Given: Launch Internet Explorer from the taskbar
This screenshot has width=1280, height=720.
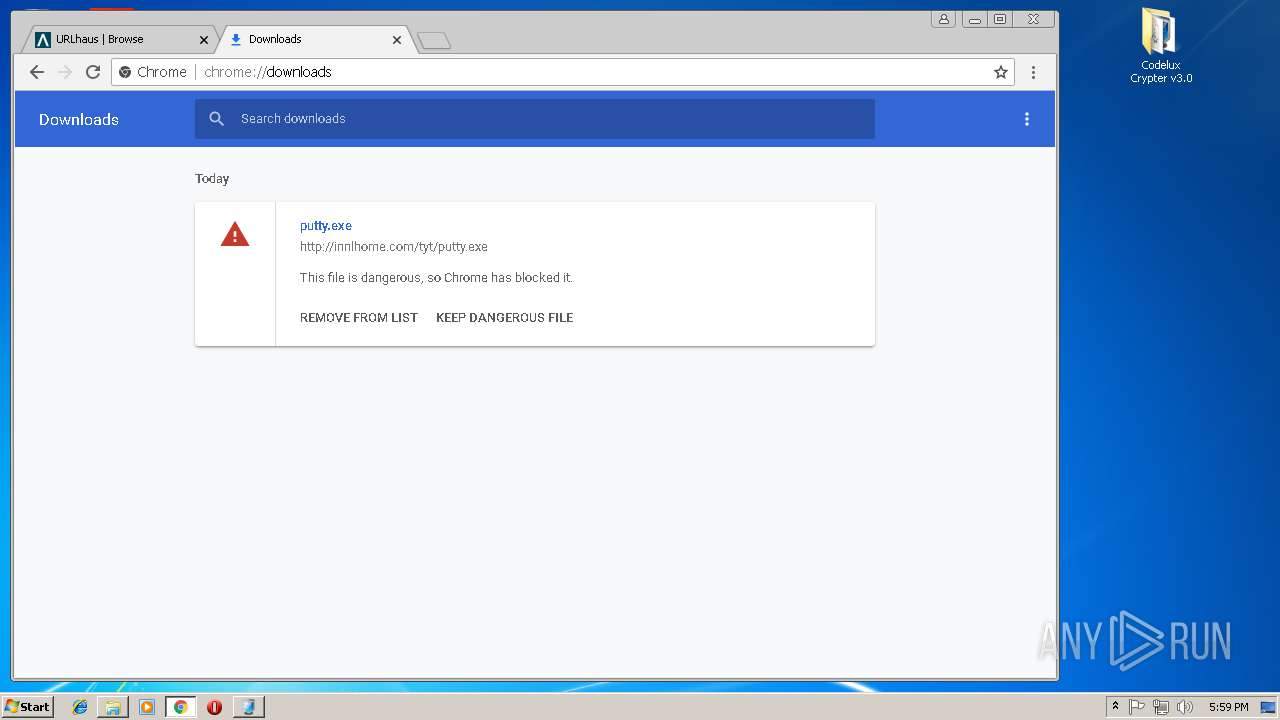Looking at the screenshot, I should (80, 707).
